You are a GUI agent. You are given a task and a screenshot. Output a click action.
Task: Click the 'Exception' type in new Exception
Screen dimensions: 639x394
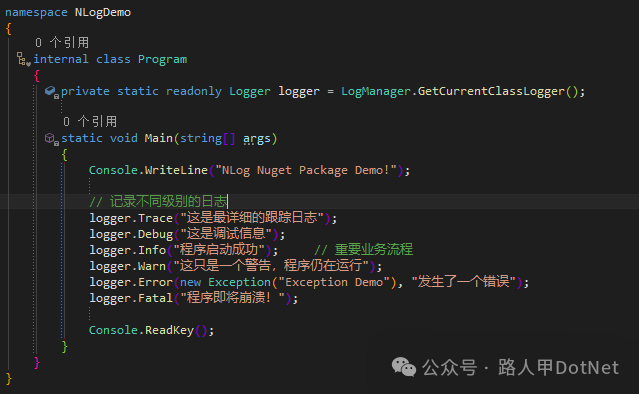point(240,282)
